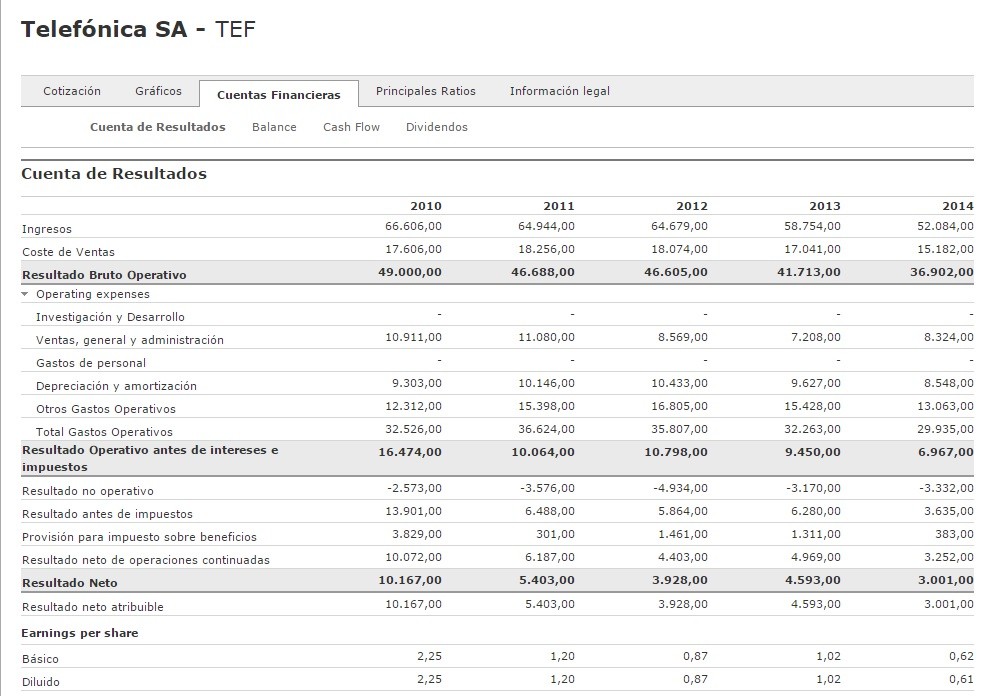Click Ingresos 2014 value 52.084,00
This screenshot has height=696, width=981.
945,226
